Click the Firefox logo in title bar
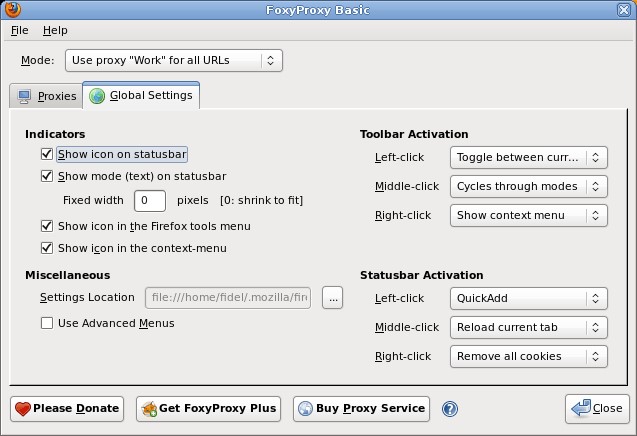Screen dimensions: 637x436 point(13,9)
